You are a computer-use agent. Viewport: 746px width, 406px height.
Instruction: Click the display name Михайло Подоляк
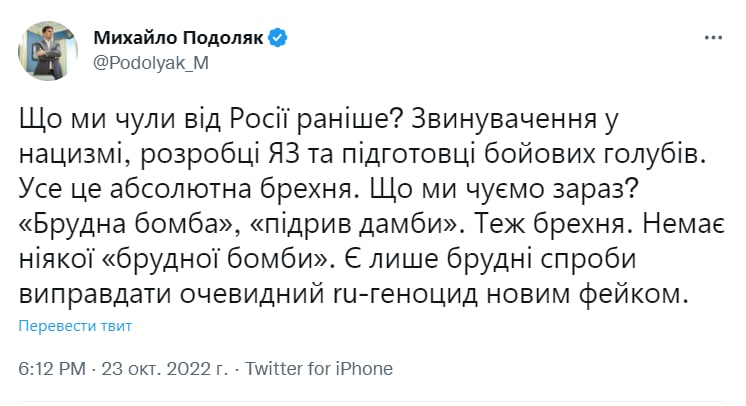(176, 38)
